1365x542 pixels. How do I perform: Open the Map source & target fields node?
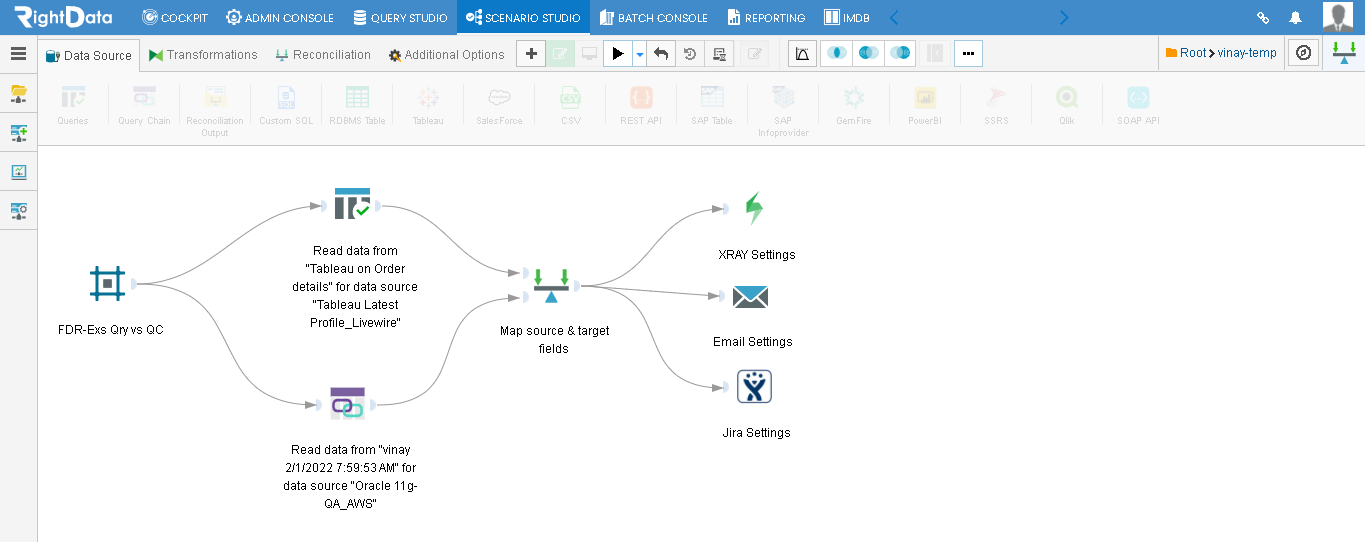coord(551,286)
